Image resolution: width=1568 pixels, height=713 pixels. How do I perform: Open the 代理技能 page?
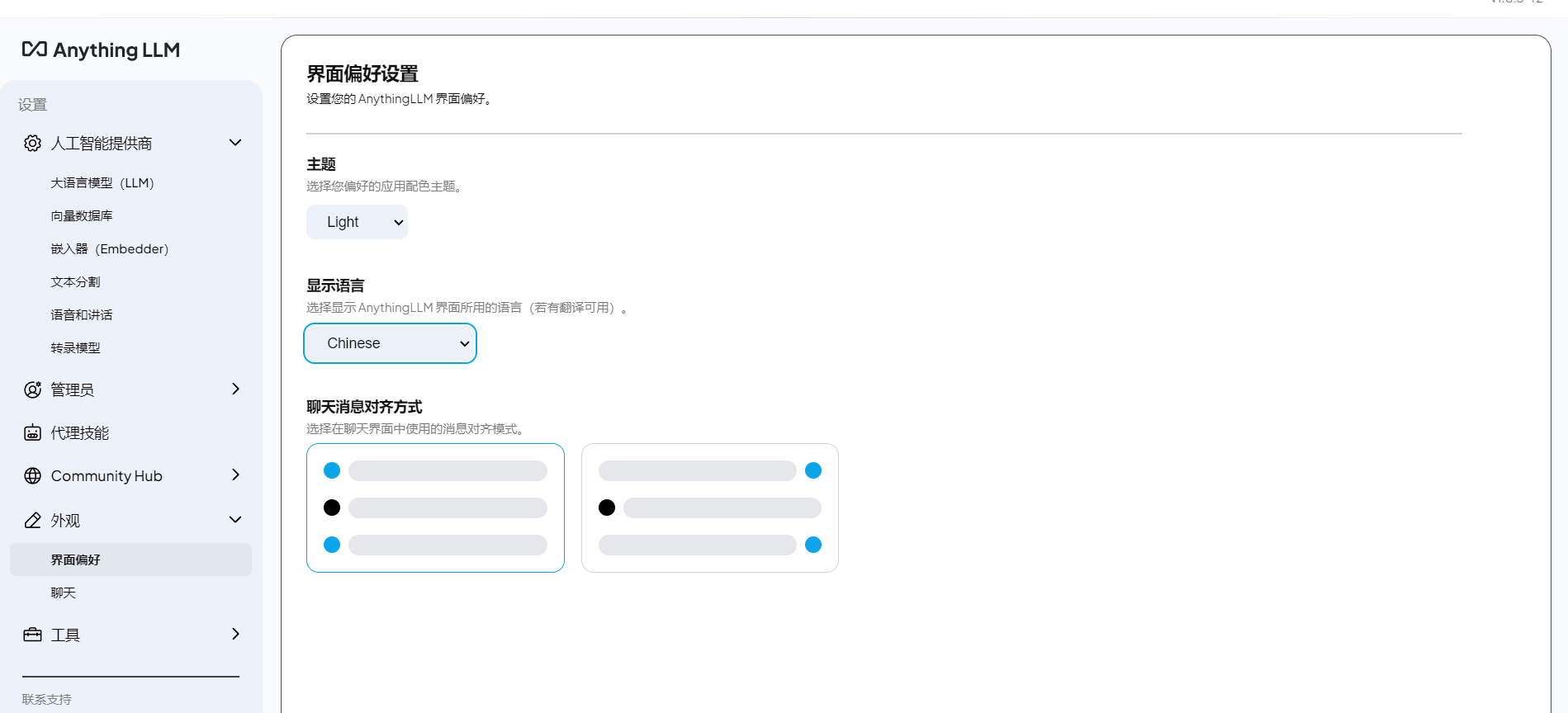pos(80,433)
